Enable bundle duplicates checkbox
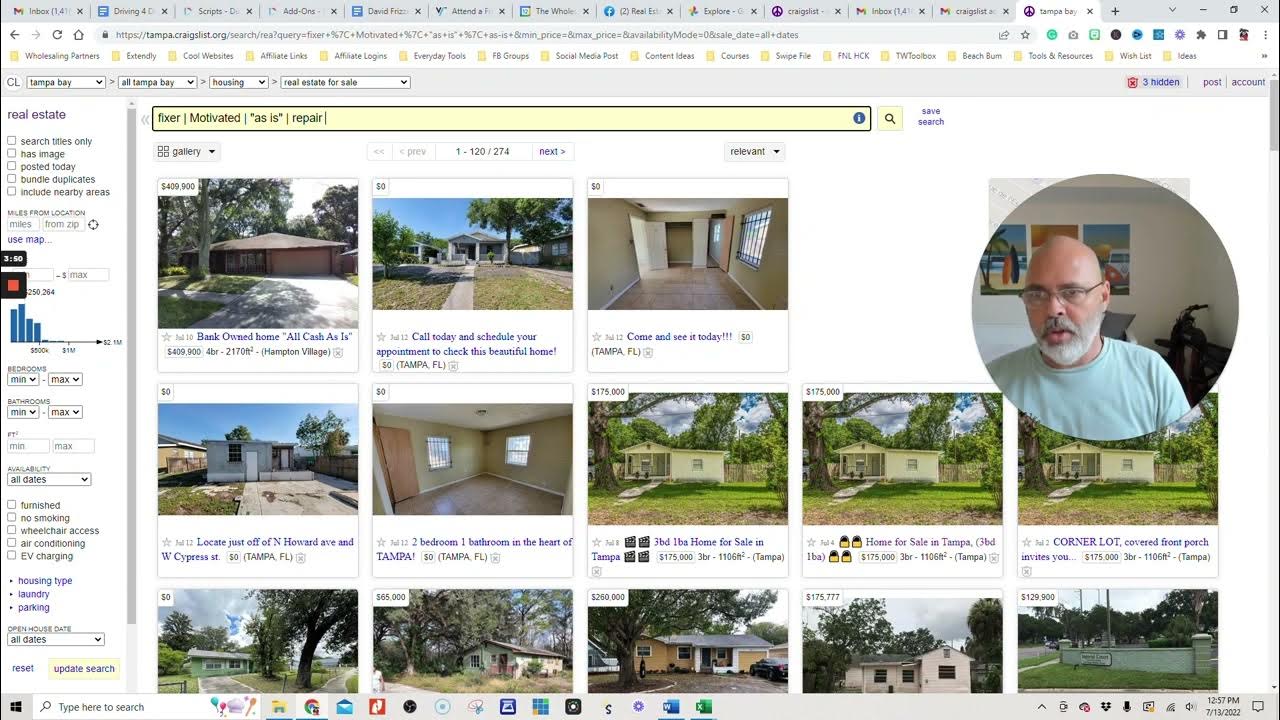Viewport: 1280px width, 720px height. 12,179
